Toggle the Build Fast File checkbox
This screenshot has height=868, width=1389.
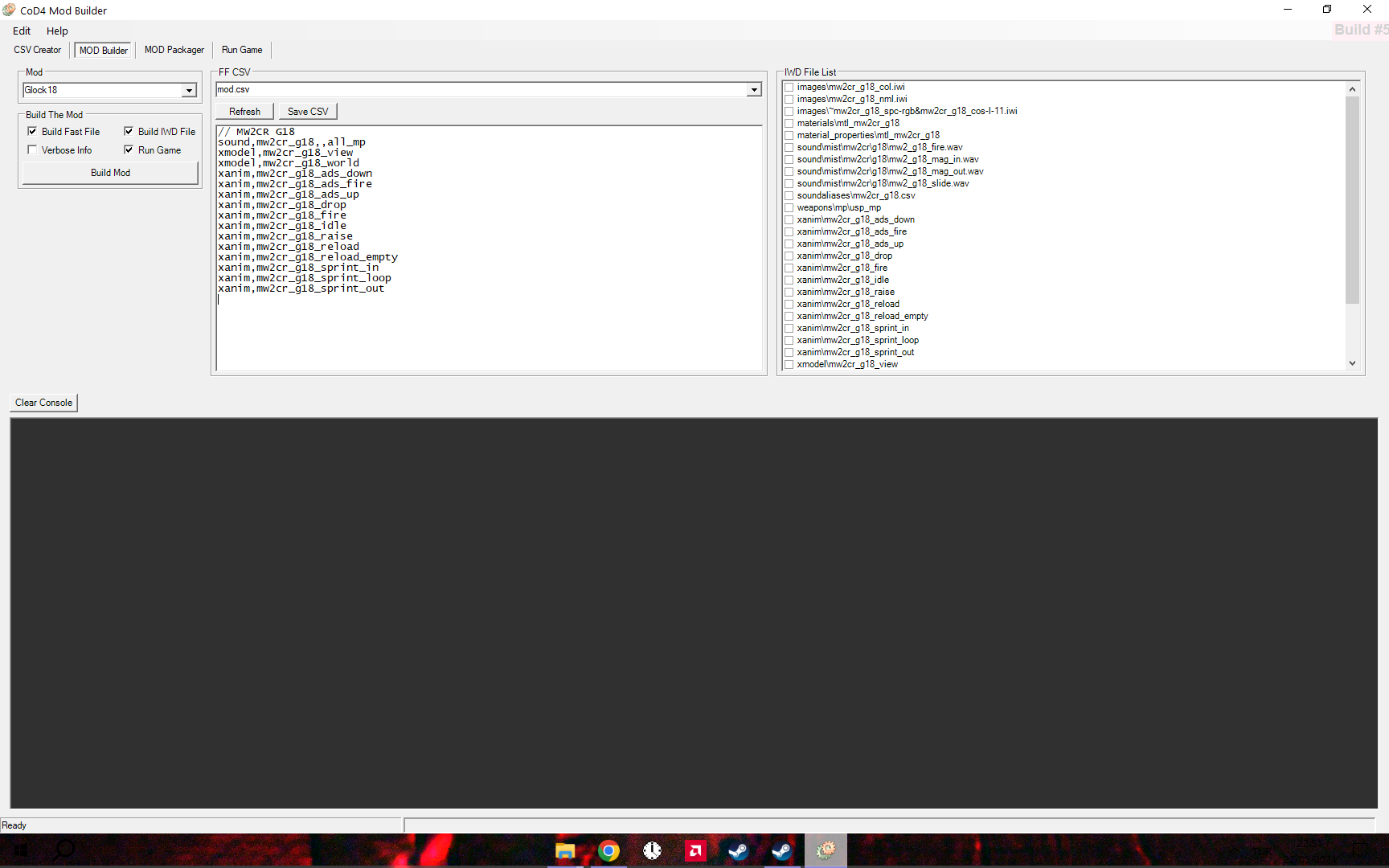[x=32, y=131]
